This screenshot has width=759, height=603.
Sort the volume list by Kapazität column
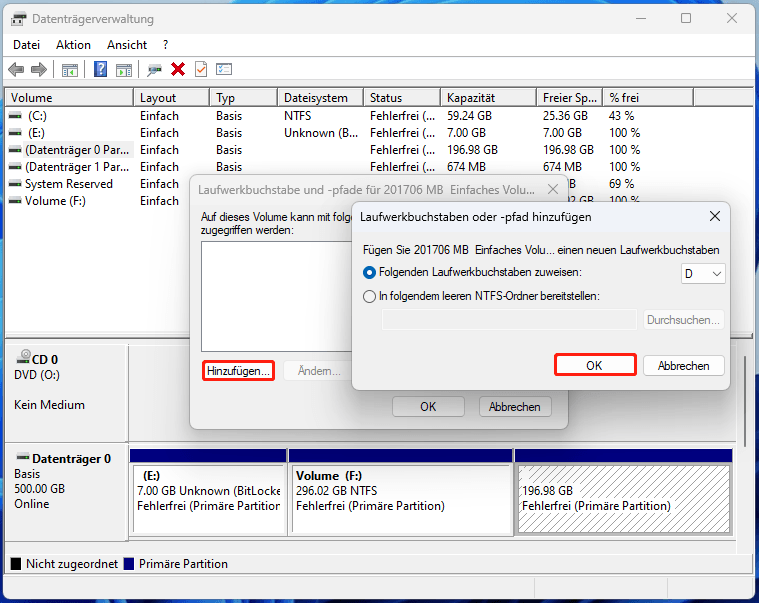coord(473,98)
